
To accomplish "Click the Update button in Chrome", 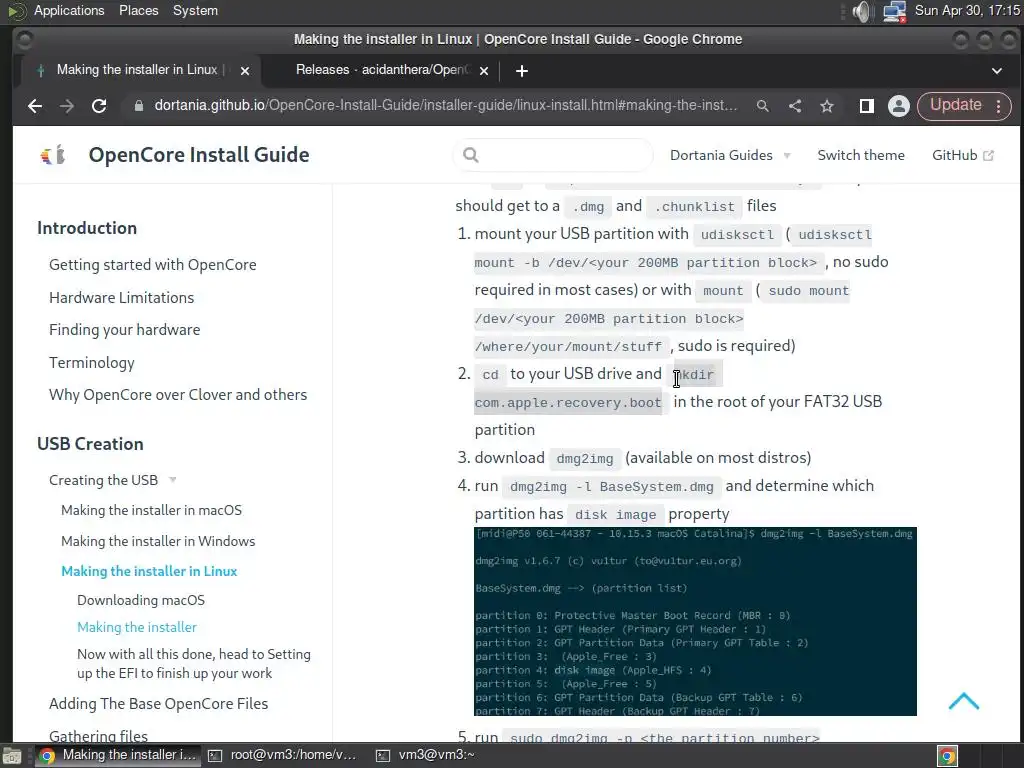I will (x=955, y=105).
